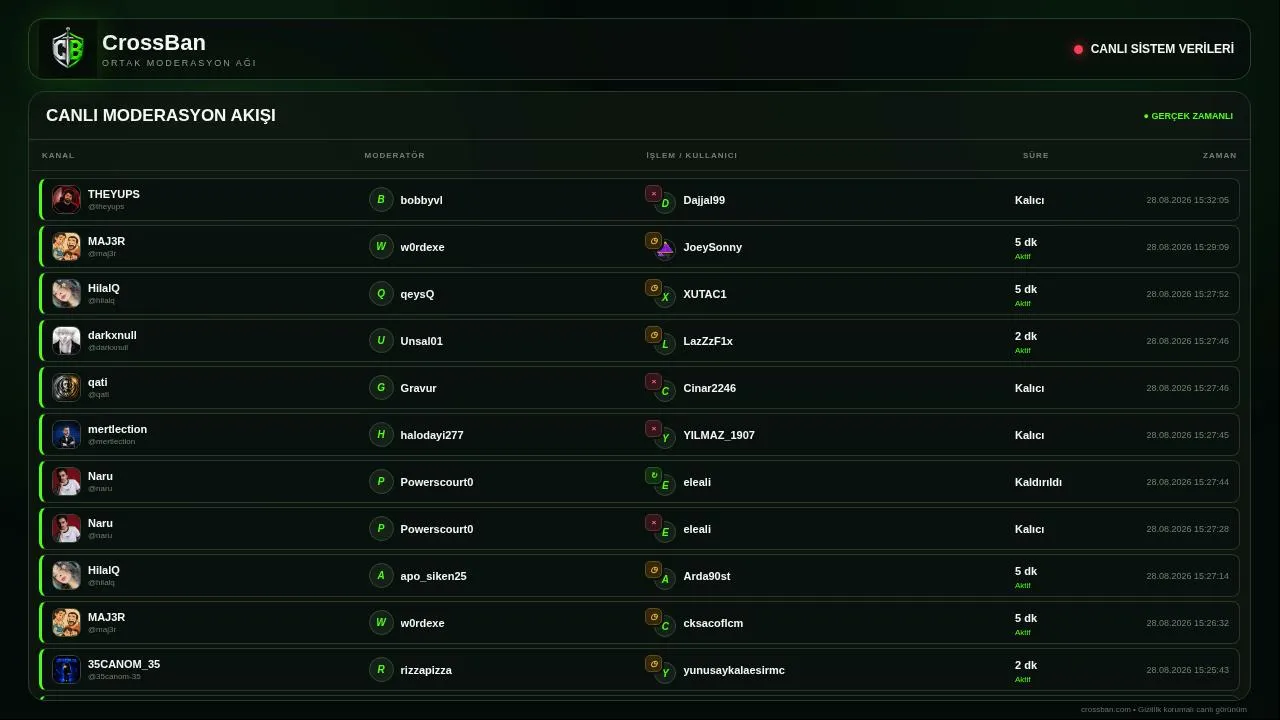
Task: Click the red ban icon next to Dajjal99
Action: point(653,194)
